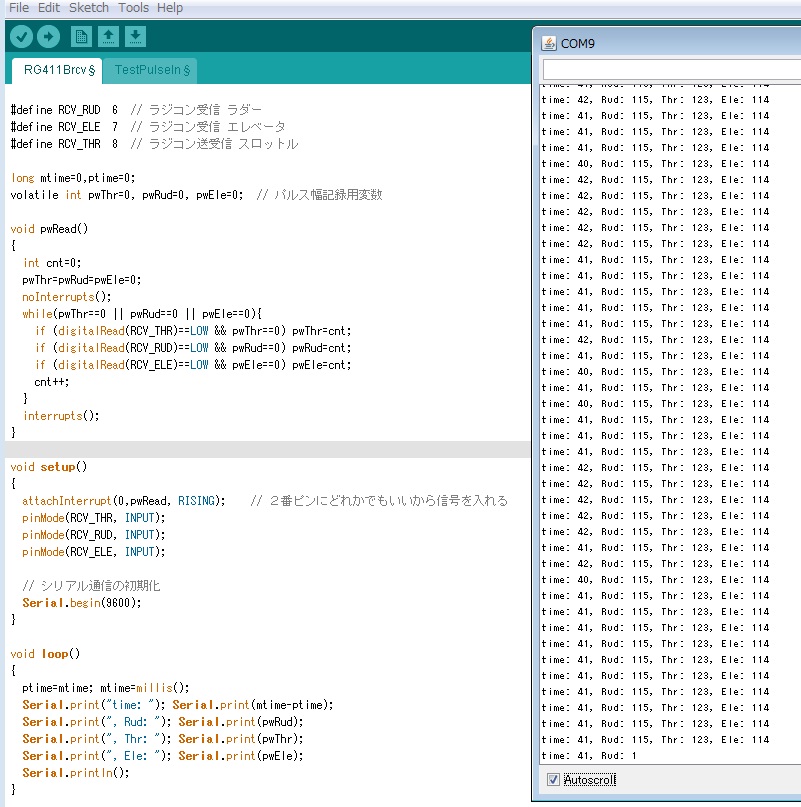Toggle the Autoscroll checkbox
This screenshot has width=801, height=807.
click(x=554, y=779)
